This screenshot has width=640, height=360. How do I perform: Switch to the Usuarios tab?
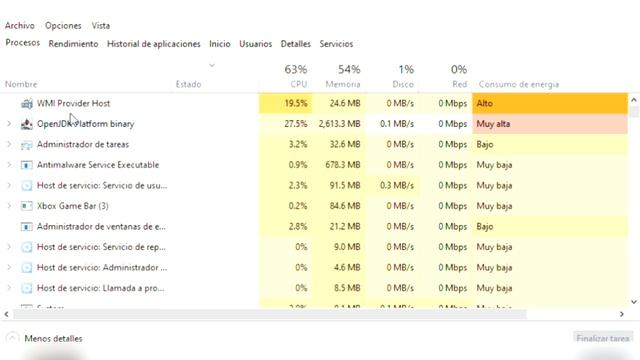coord(256,44)
